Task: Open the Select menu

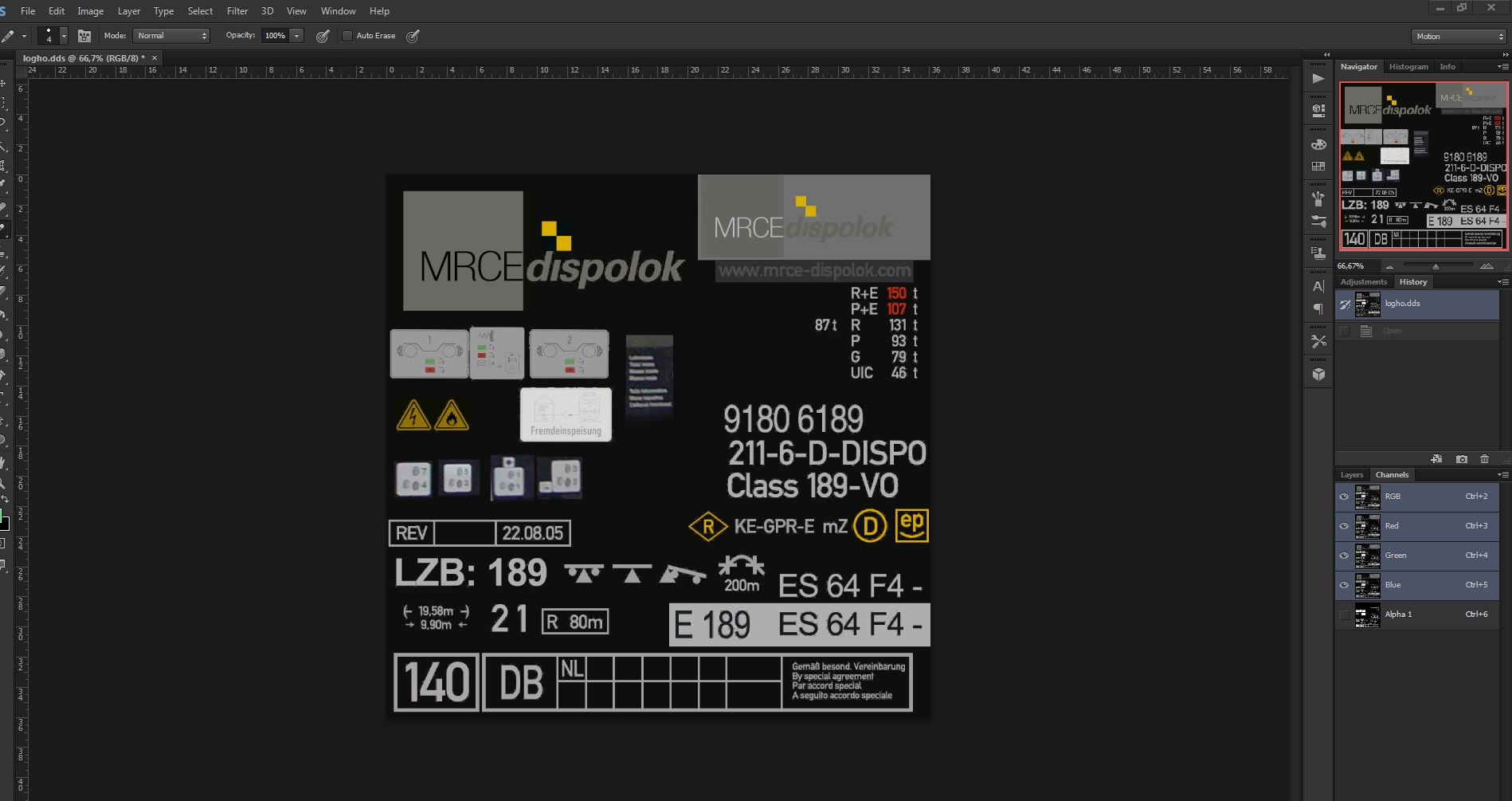Action: (200, 11)
